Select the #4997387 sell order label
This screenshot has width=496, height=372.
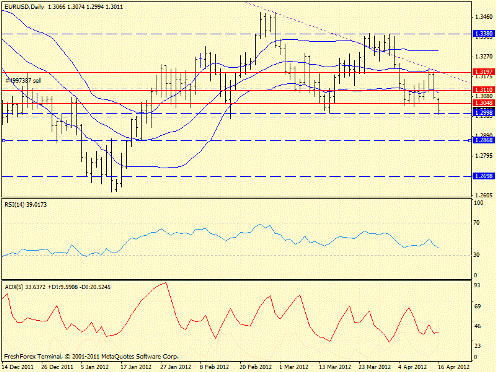[x=23, y=81]
